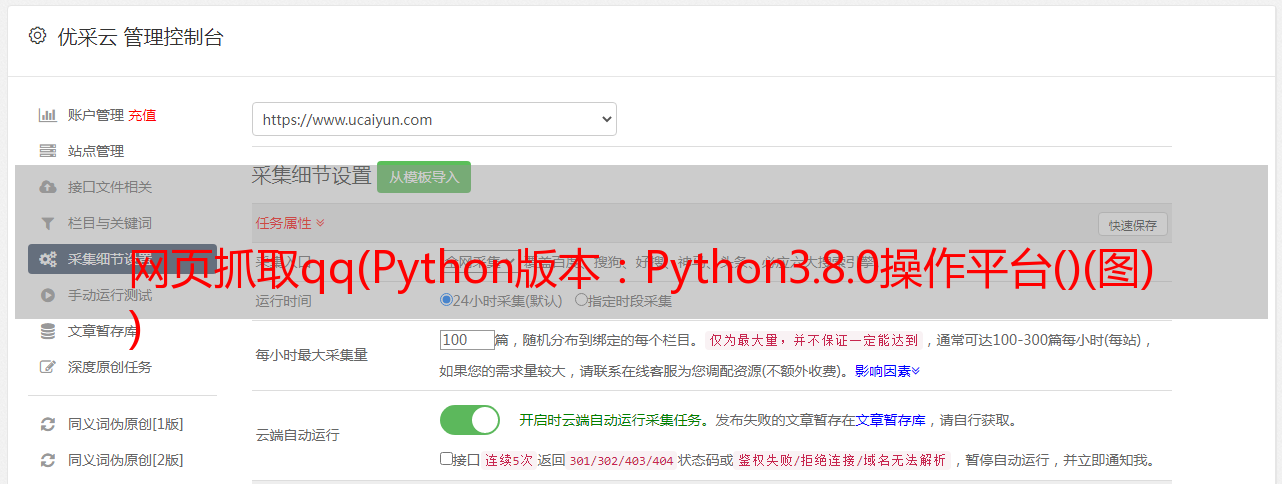
Task: Open the 手动运行测试 sidebar entry
Action: point(110,295)
